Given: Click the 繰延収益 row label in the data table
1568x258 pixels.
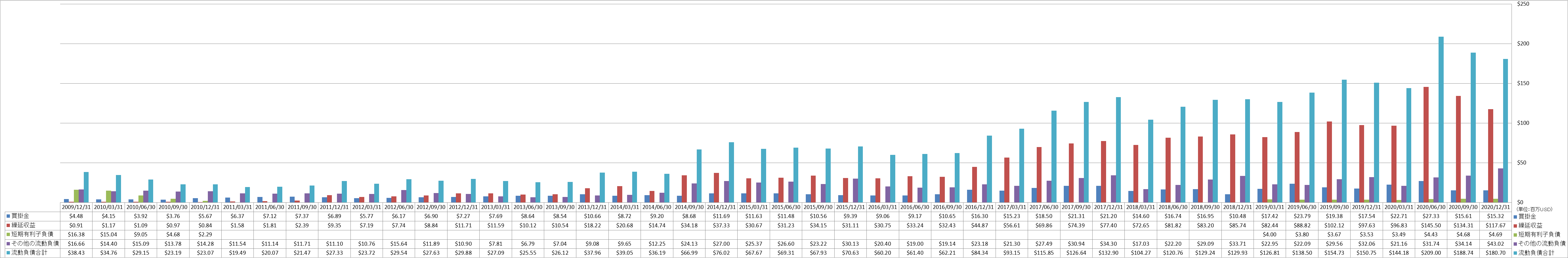Looking at the screenshot, I should tap(24, 225).
